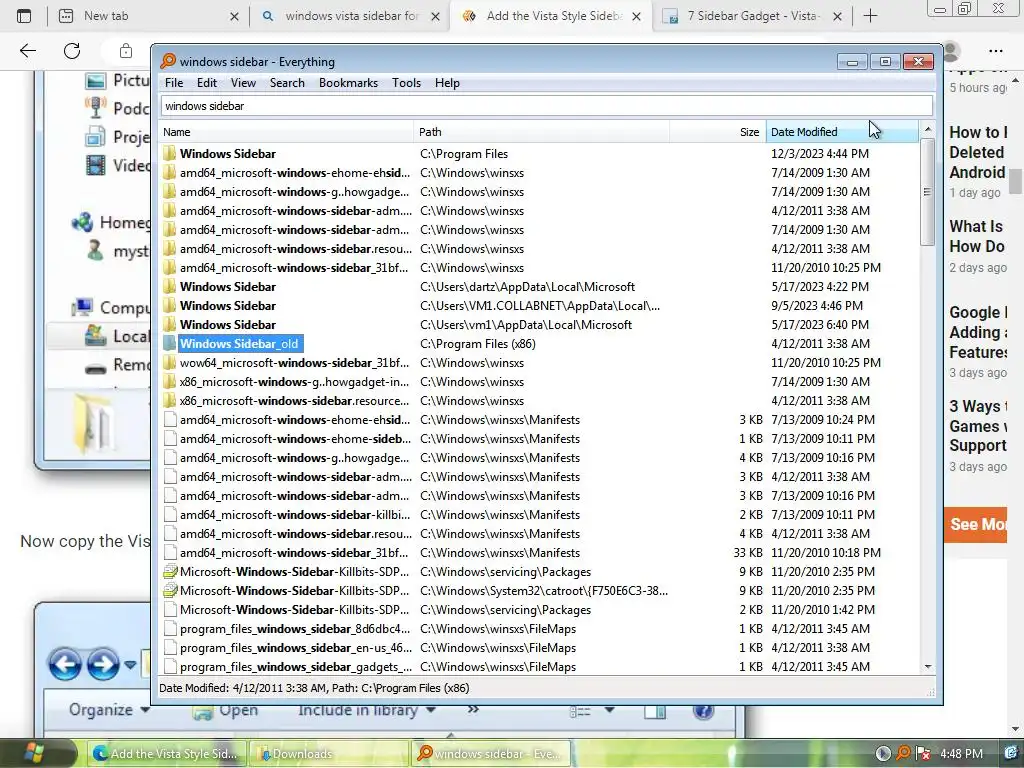Viewport: 1024px width, 768px height.
Task: Click the browser refresh icon
Action: [72, 50]
